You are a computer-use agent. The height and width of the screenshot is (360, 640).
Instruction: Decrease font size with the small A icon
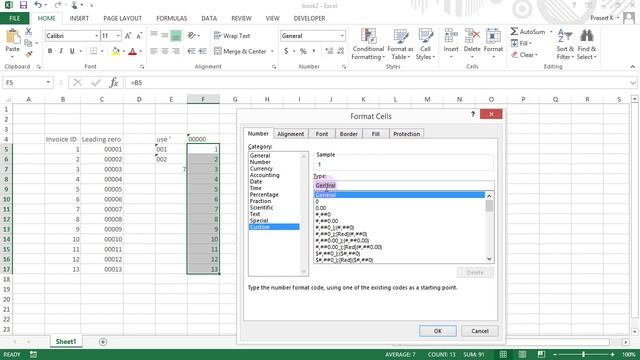[x=139, y=36]
